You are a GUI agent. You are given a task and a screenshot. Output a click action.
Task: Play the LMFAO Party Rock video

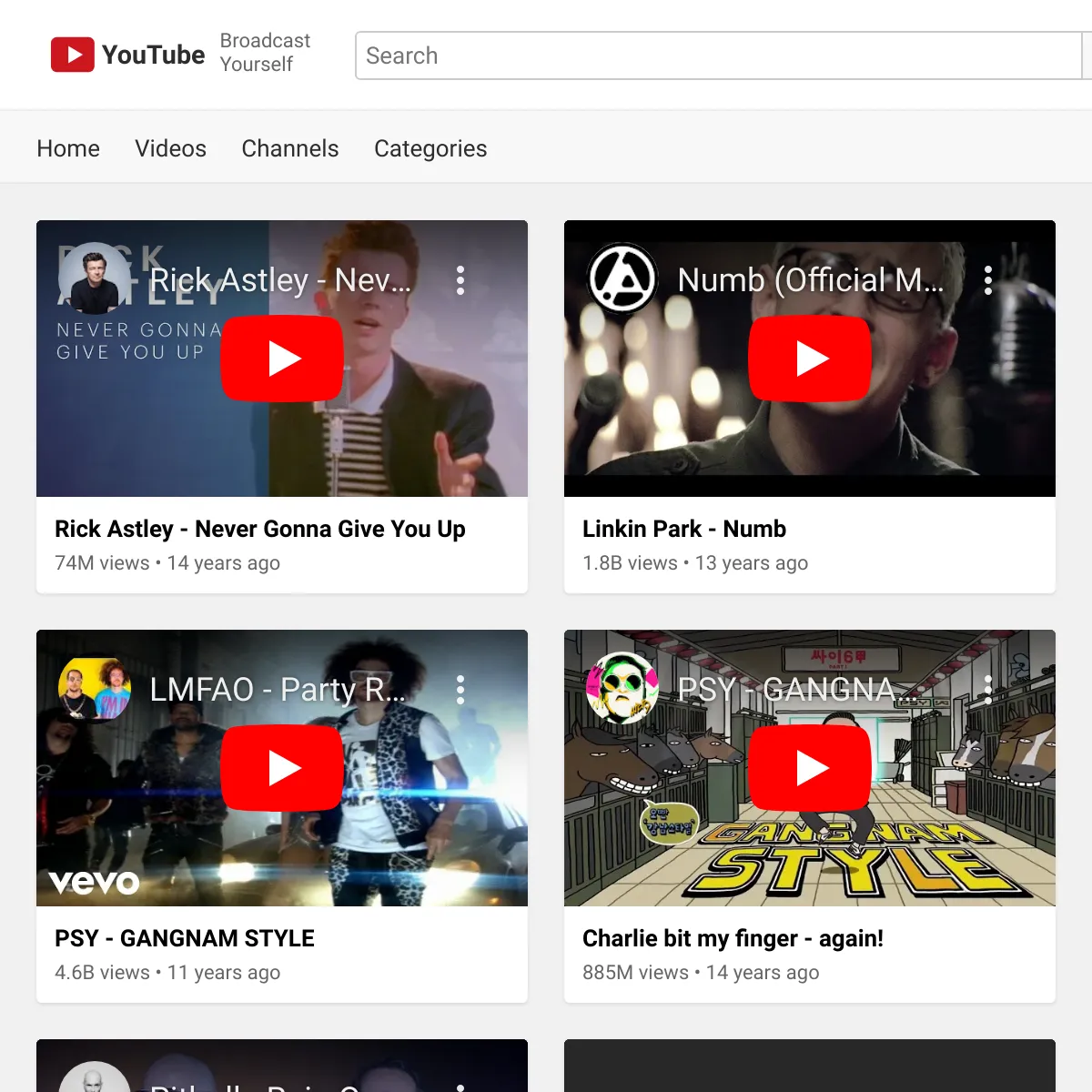coord(282,768)
